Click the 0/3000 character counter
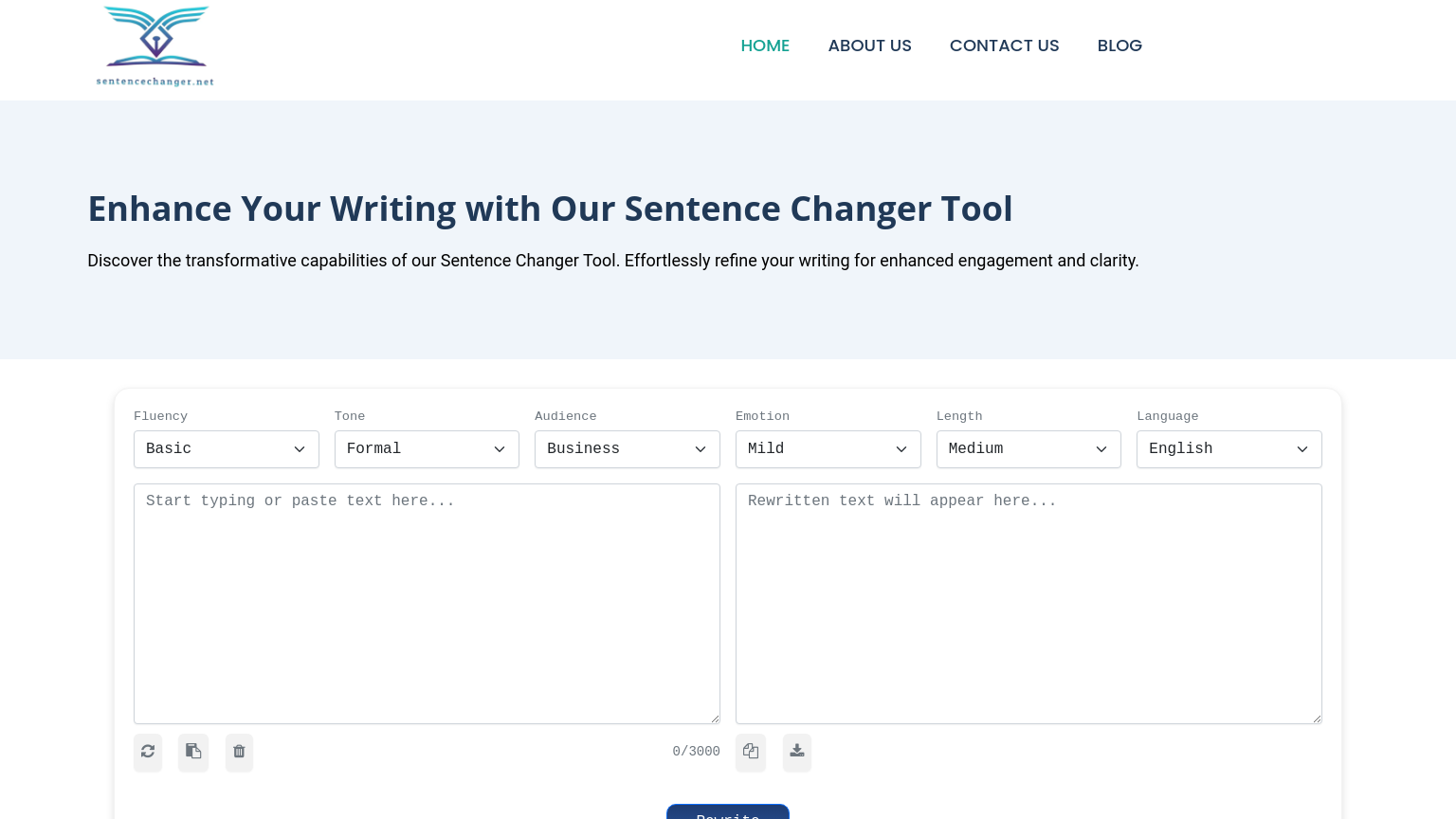The width and height of the screenshot is (1456, 819). point(696,752)
